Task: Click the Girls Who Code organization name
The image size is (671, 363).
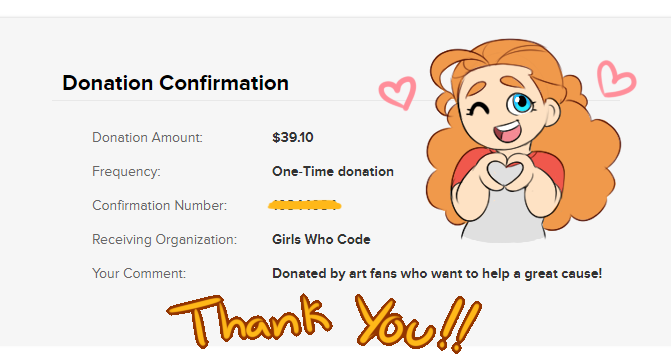Action: (321, 239)
